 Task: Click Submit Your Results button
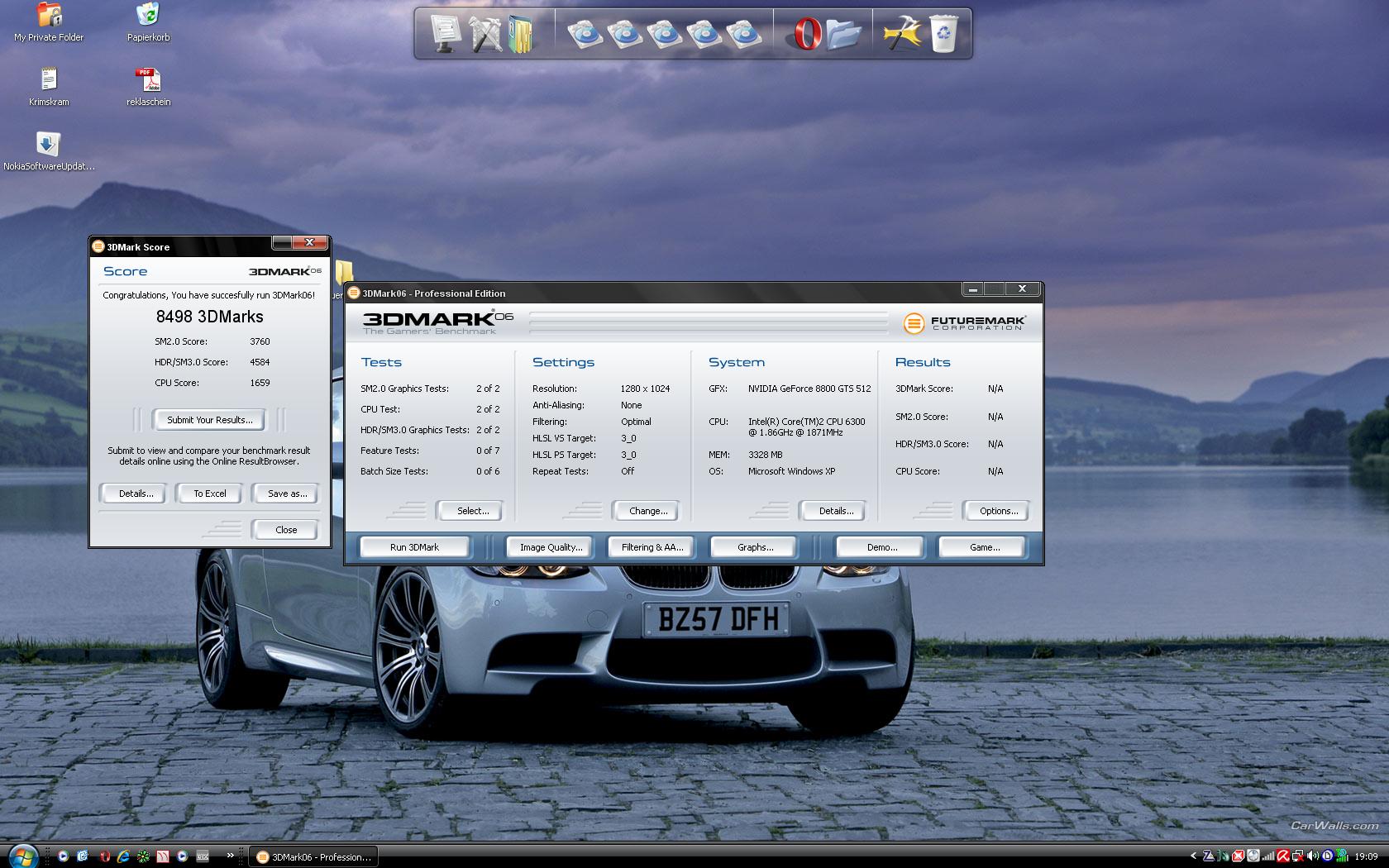point(209,420)
